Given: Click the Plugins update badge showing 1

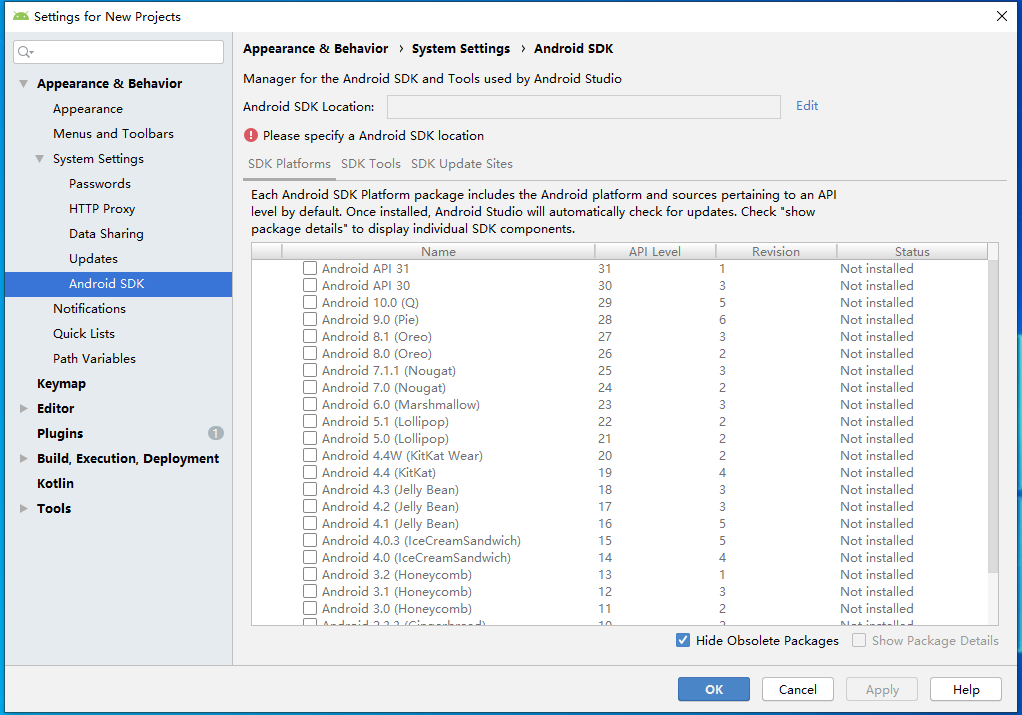Looking at the screenshot, I should tap(216, 433).
